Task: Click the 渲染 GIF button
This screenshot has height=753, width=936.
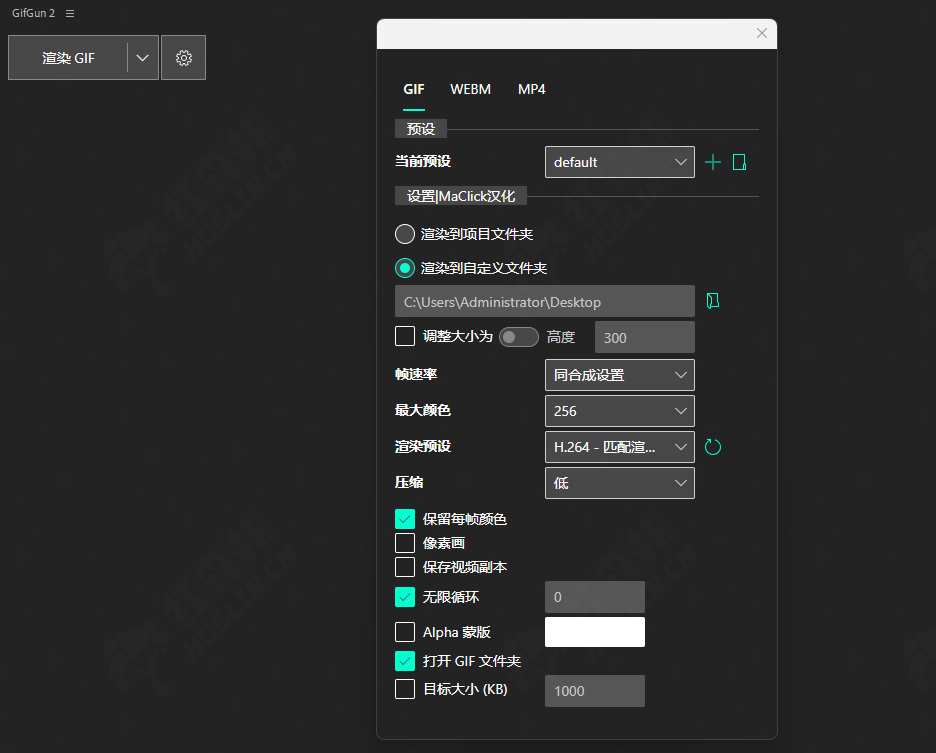Action: click(68, 58)
